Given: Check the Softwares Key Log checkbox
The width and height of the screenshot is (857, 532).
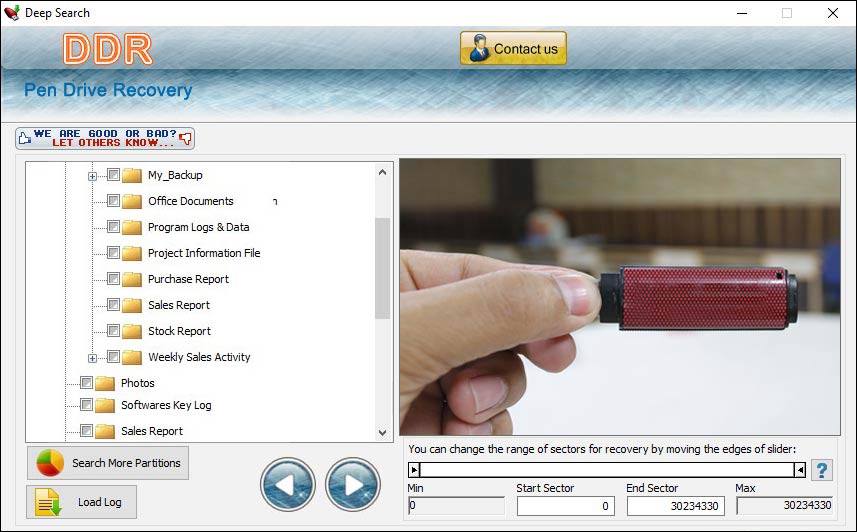Looking at the screenshot, I should pos(86,404).
